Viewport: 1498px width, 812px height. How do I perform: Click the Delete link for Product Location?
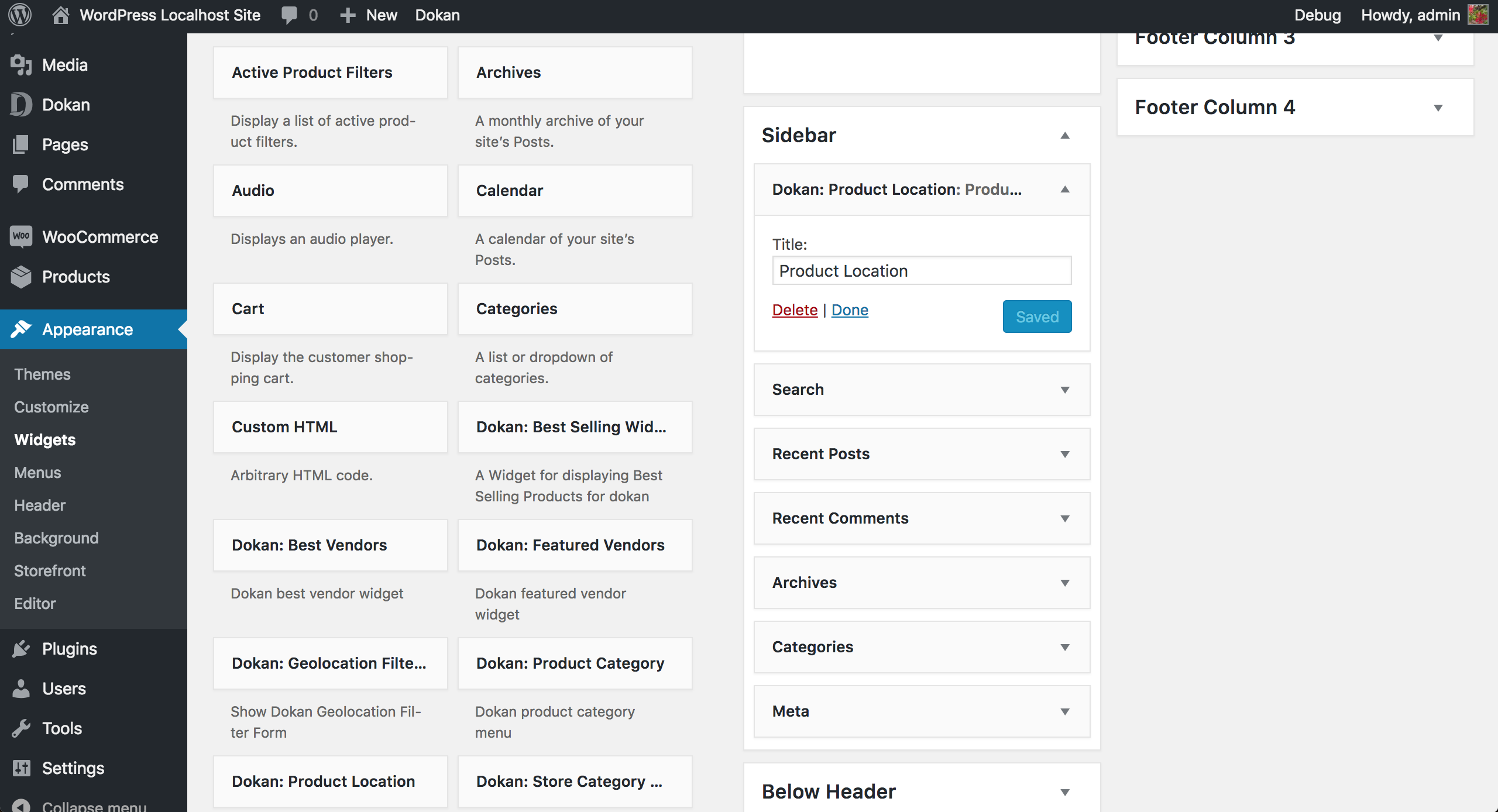[x=794, y=309]
